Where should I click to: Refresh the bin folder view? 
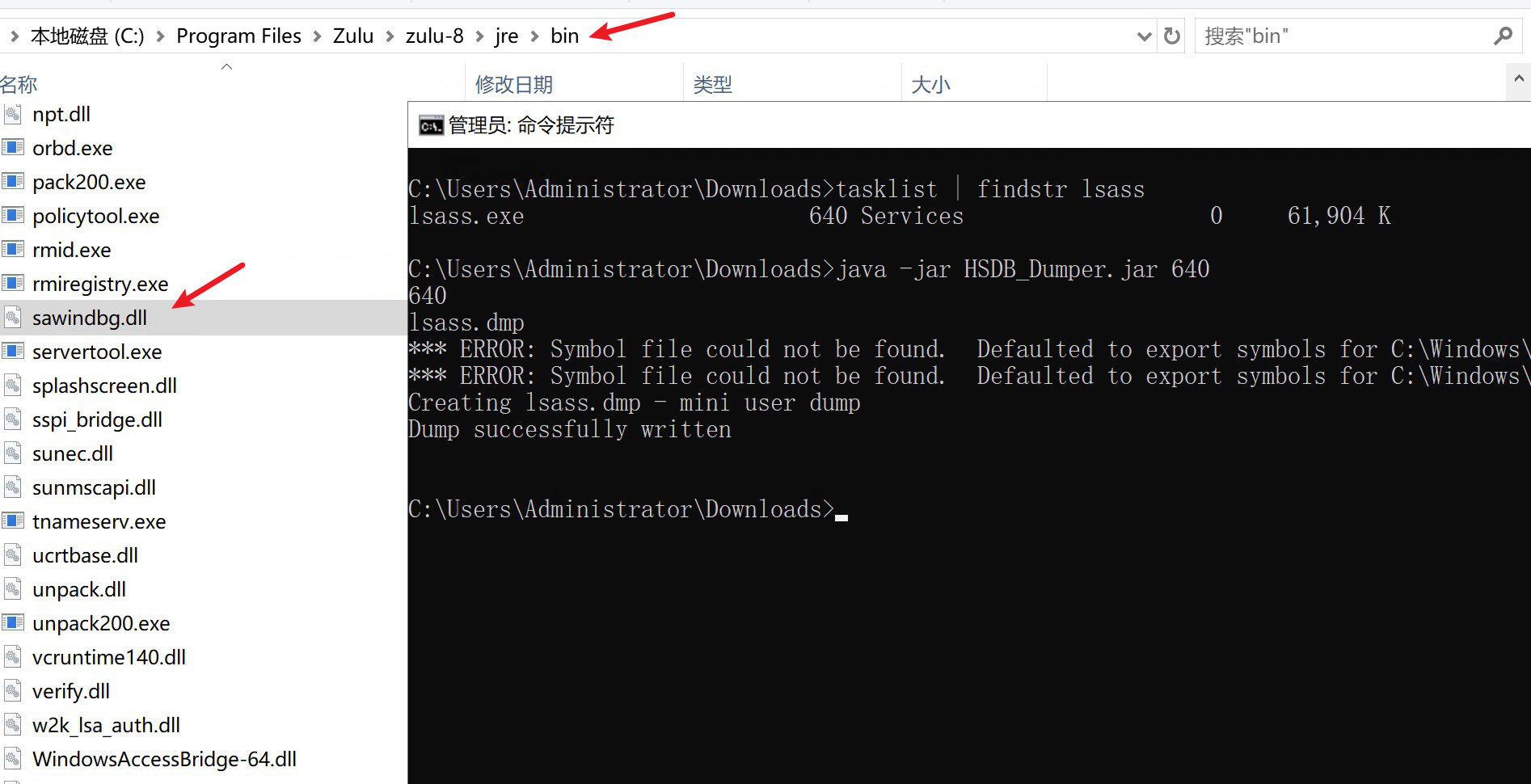[x=1172, y=36]
